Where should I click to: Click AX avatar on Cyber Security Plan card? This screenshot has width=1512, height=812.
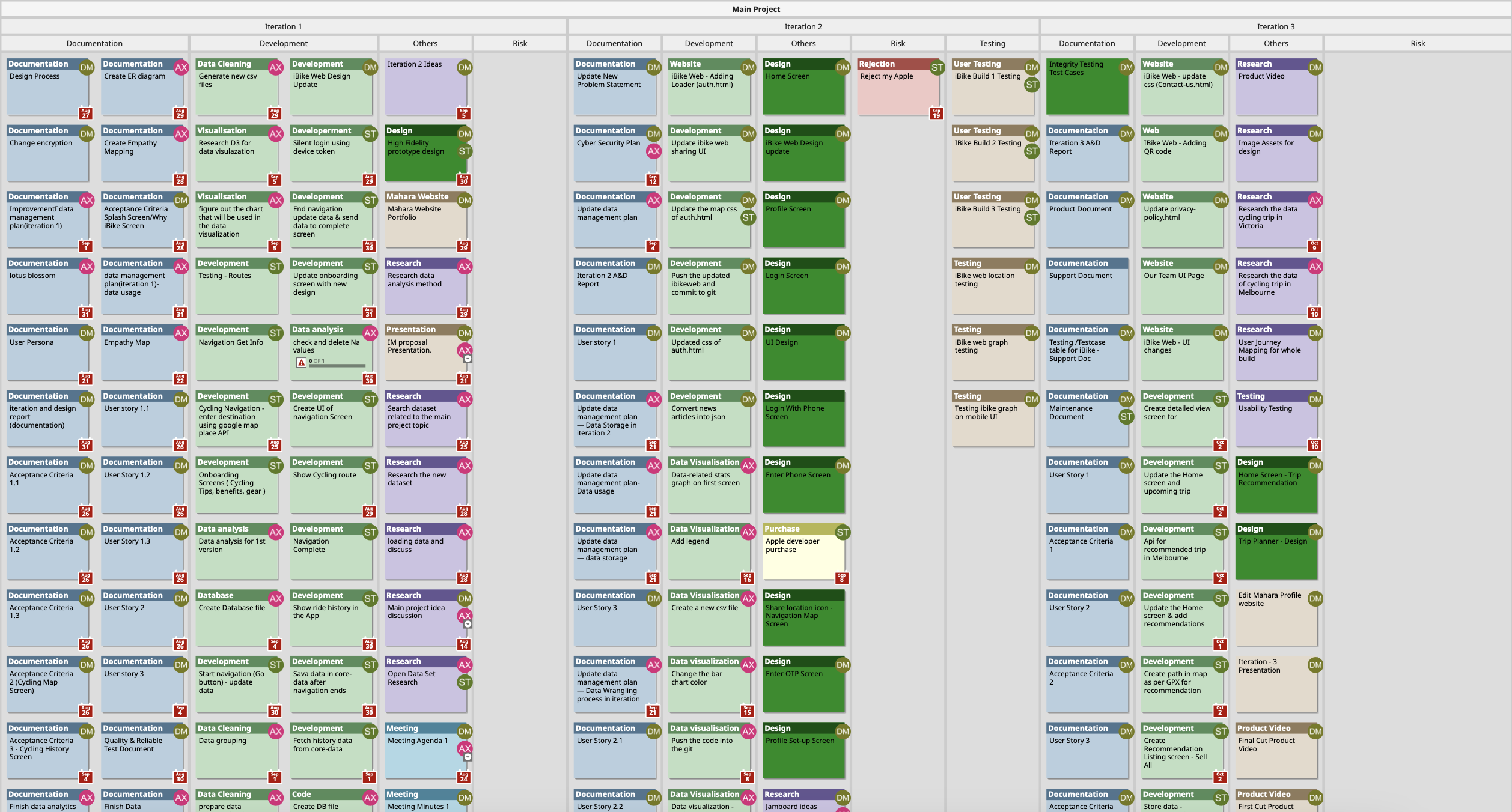653,151
